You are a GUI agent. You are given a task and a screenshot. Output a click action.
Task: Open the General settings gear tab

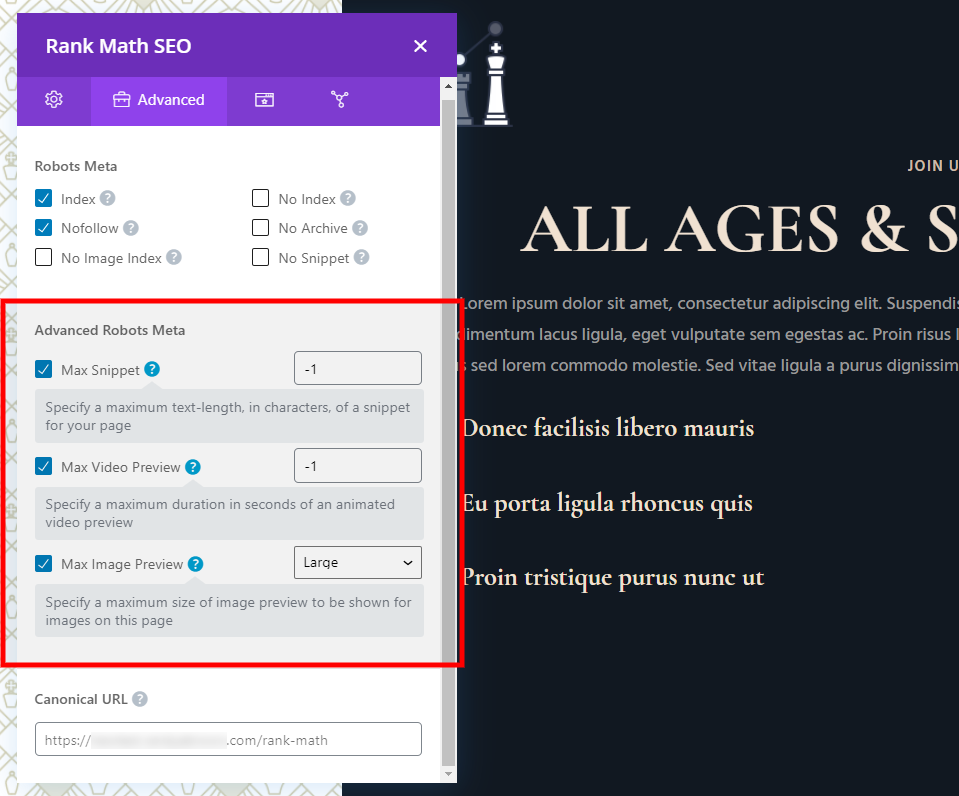[54, 100]
